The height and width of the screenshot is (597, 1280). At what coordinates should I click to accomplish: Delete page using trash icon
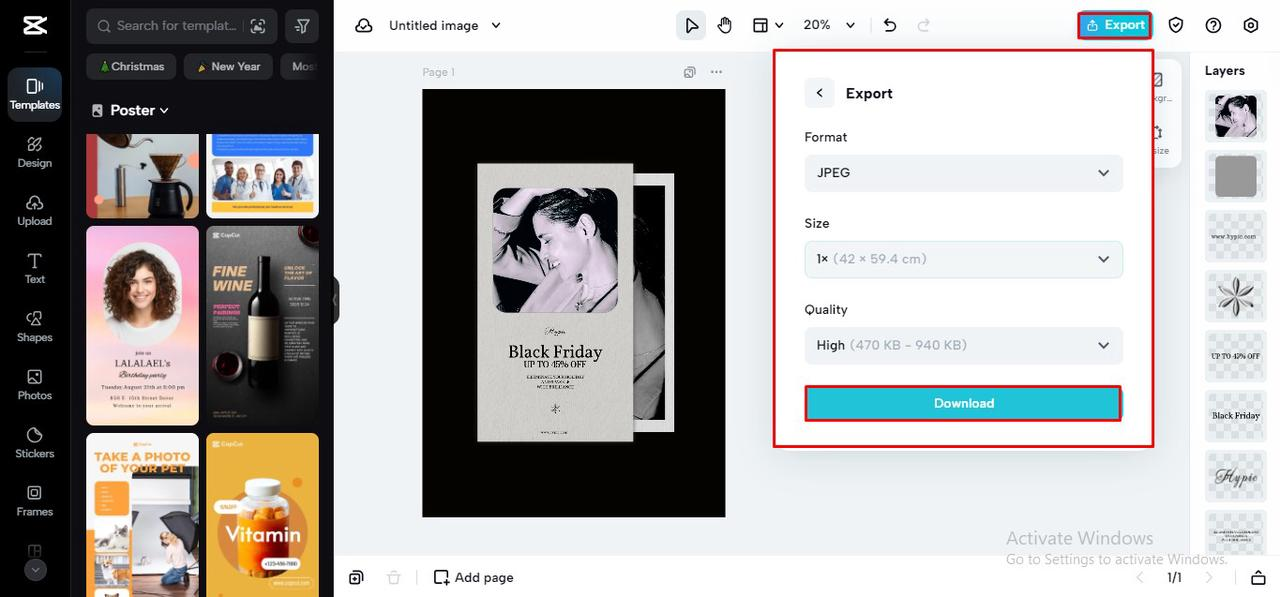(x=394, y=578)
